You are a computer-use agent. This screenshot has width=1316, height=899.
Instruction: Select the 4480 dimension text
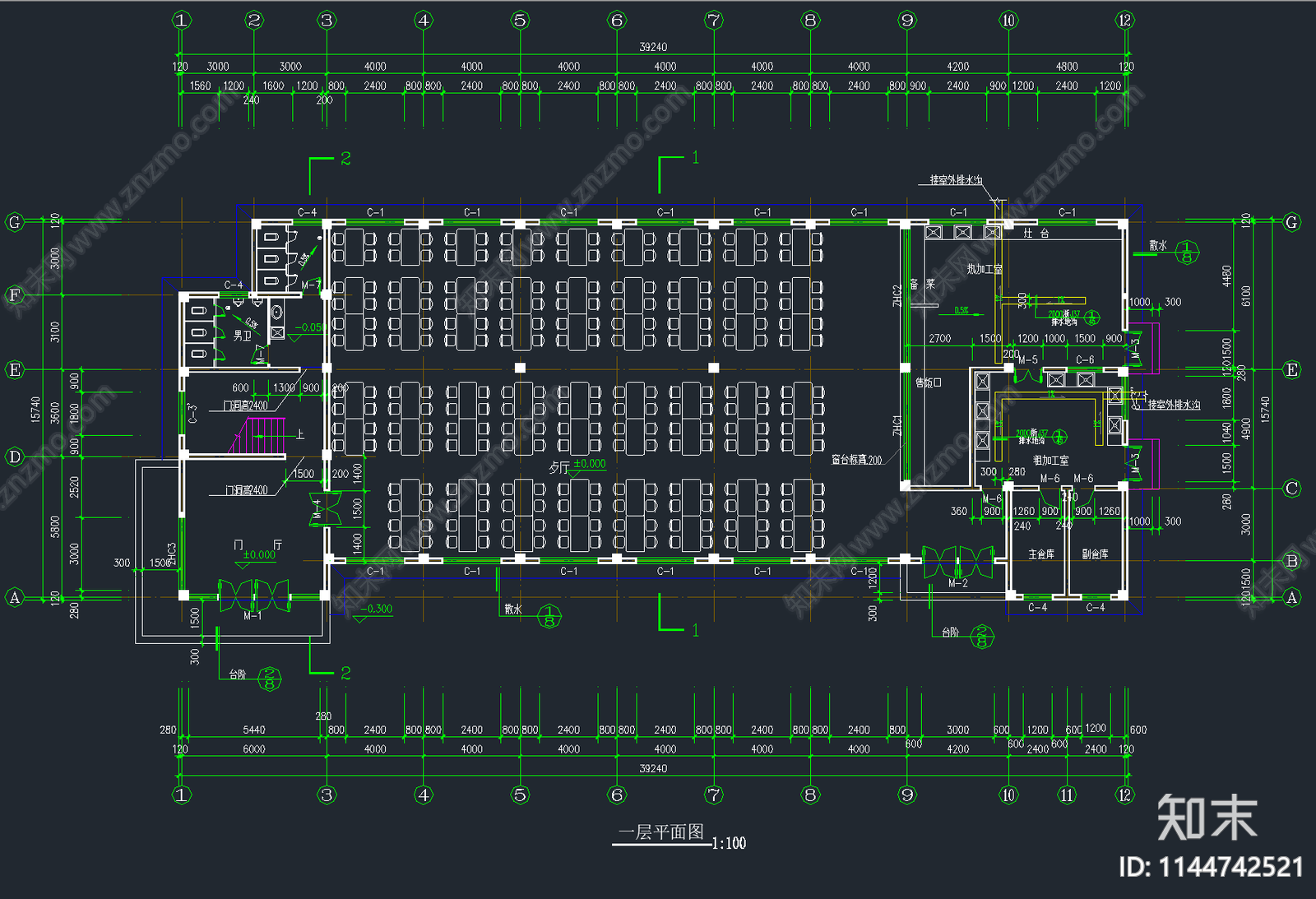1227,276
